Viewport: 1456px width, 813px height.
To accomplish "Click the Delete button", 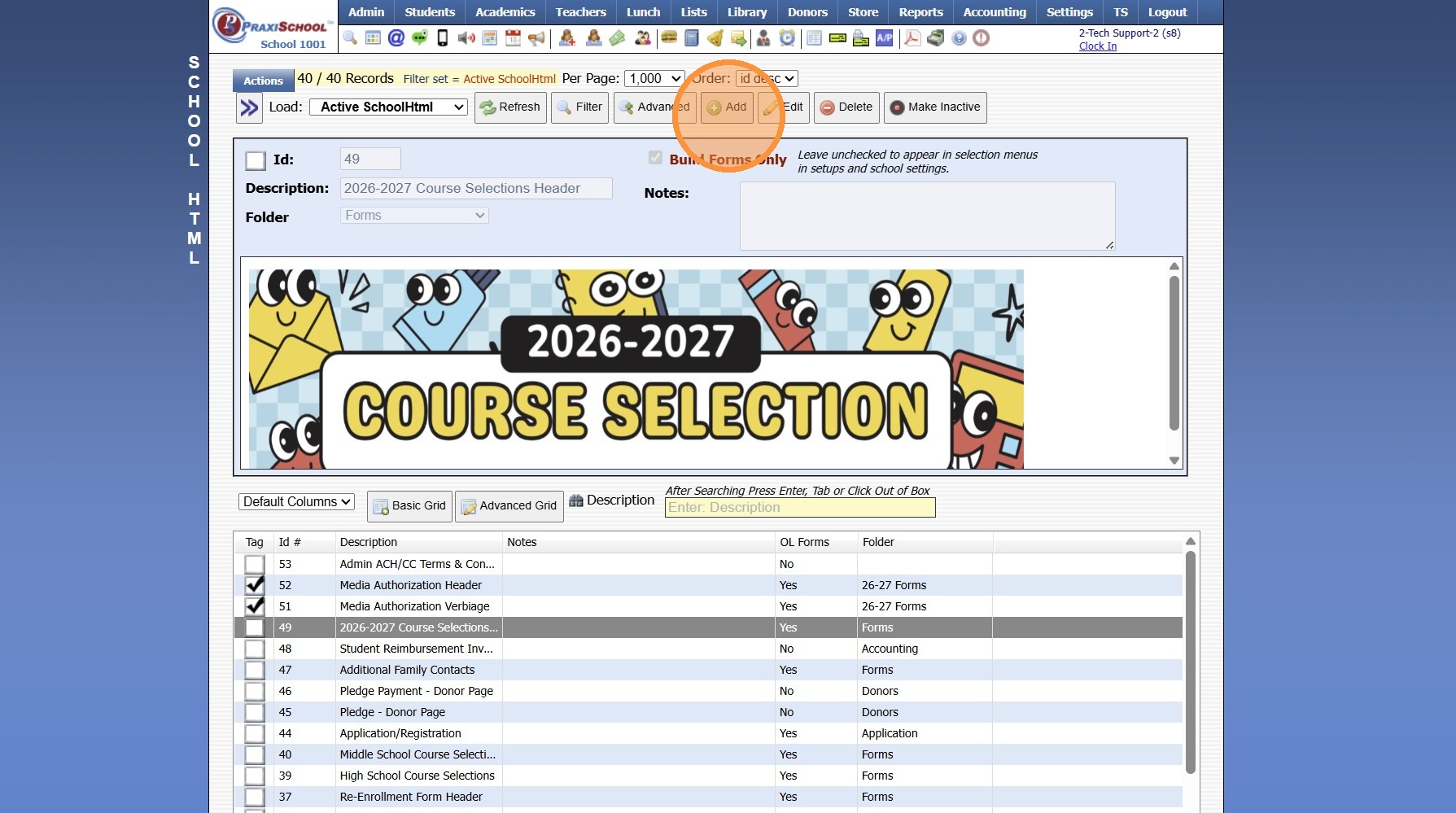I will pyautogui.click(x=846, y=107).
